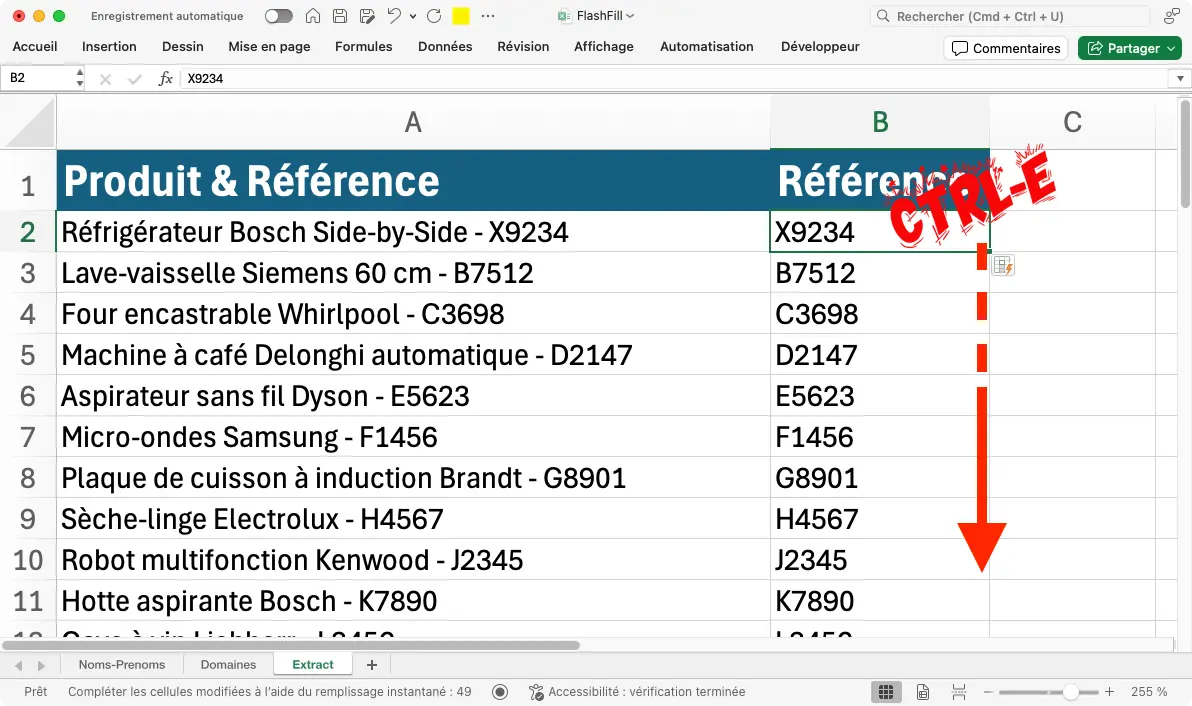Select column B header
The height and width of the screenshot is (706, 1192).
click(x=880, y=122)
